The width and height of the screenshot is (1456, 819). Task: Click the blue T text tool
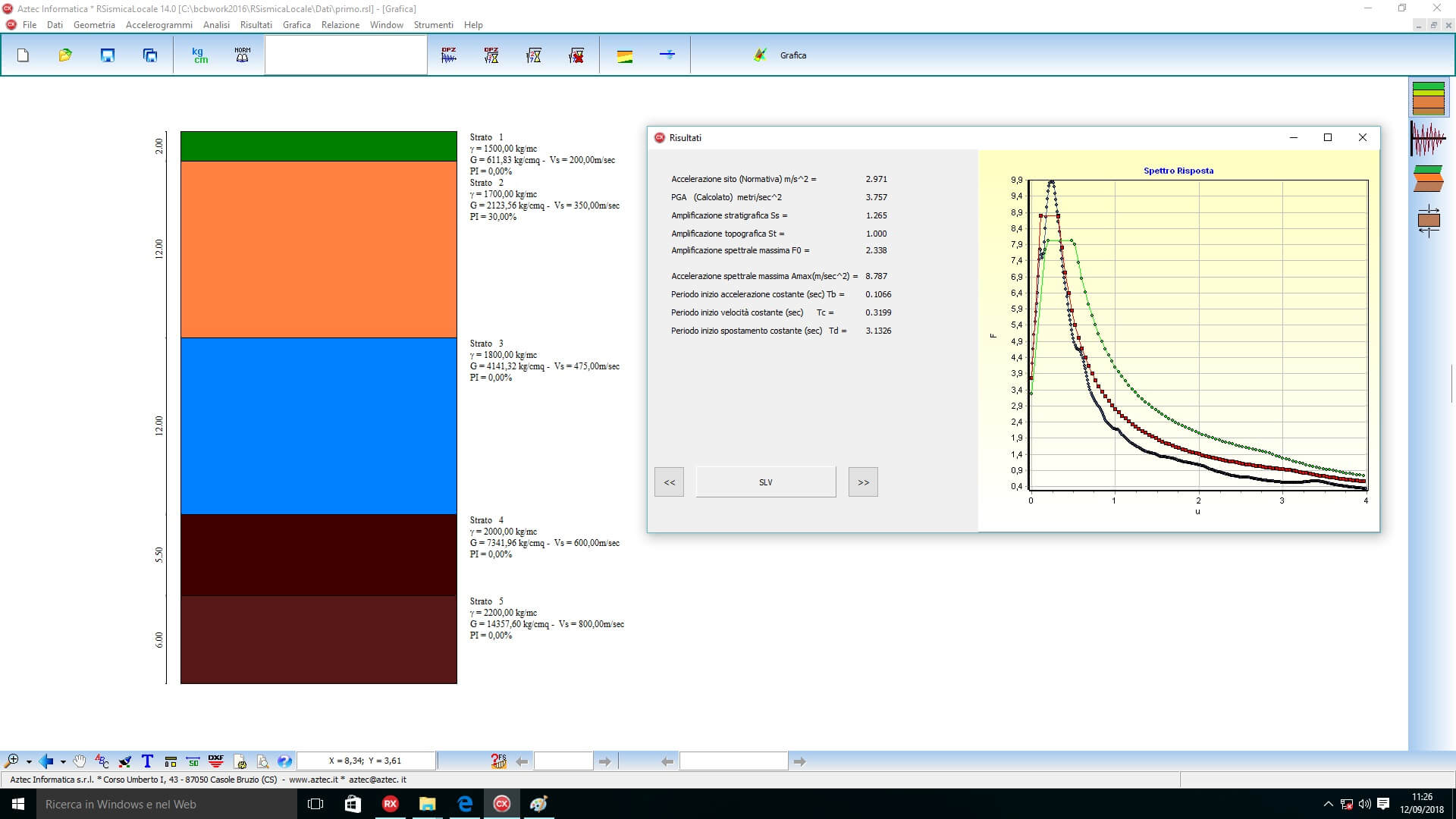147,761
